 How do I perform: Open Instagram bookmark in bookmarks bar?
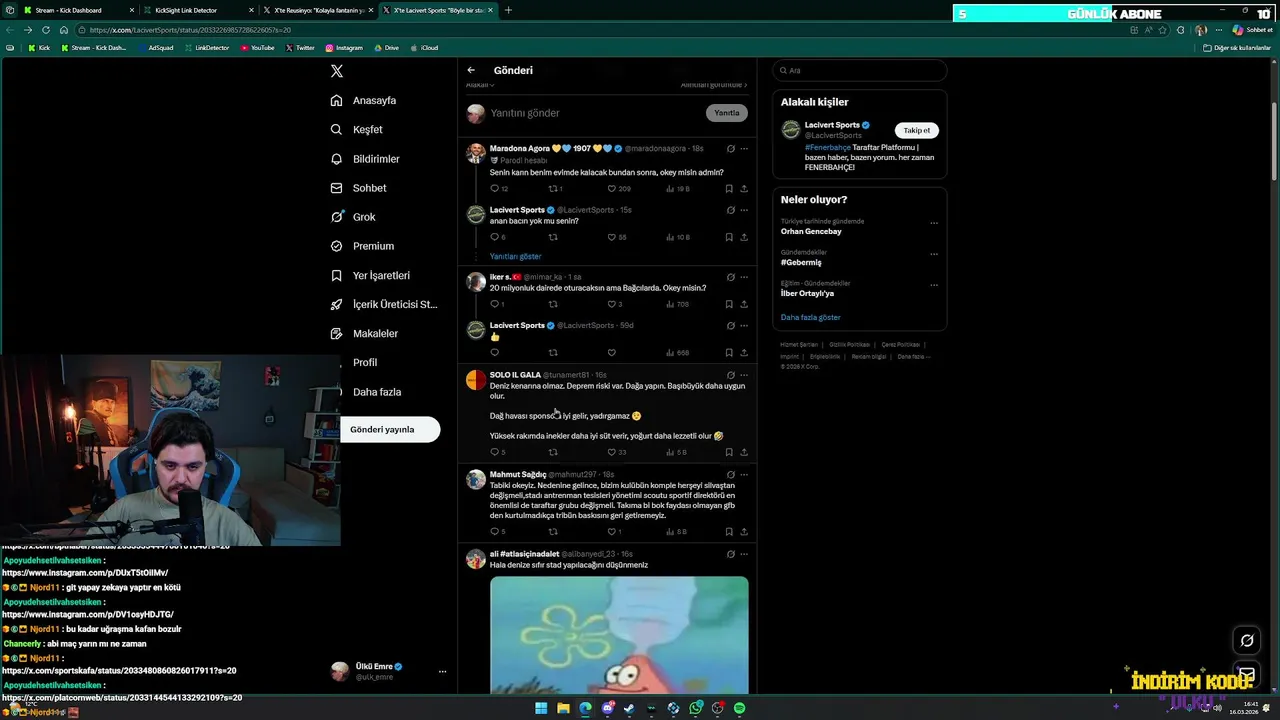tap(344, 47)
